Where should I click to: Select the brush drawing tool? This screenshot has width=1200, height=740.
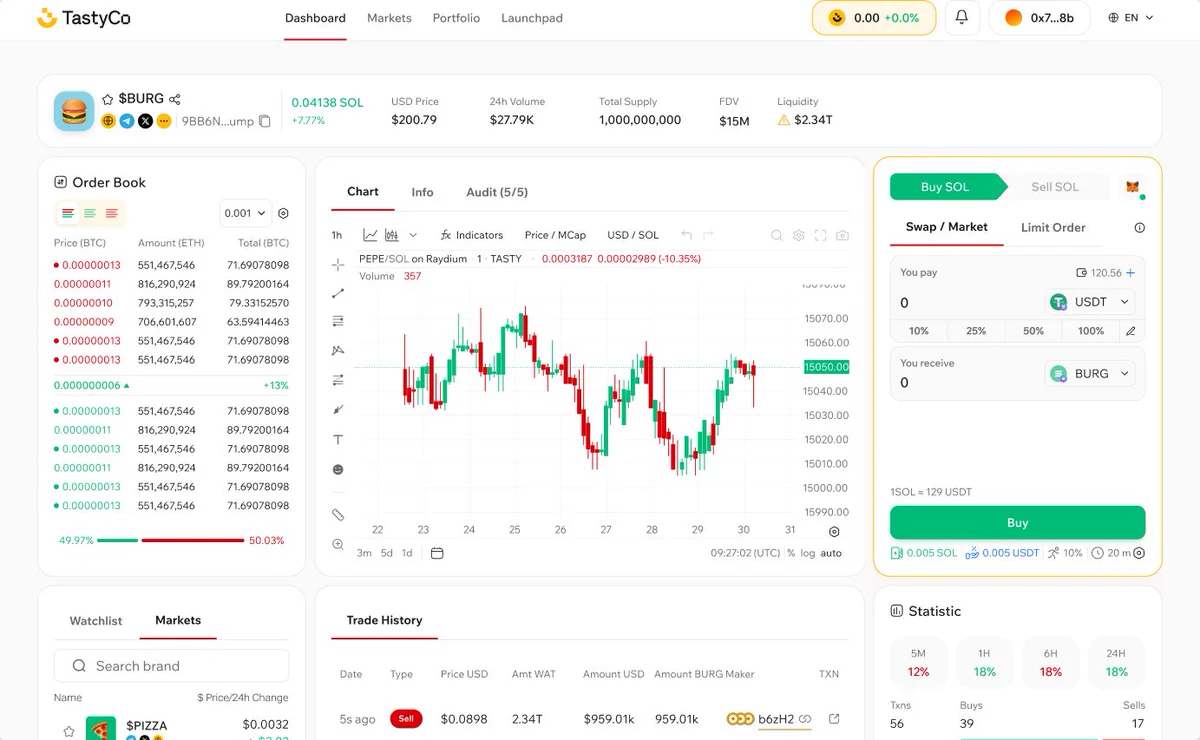pyautogui.click(x=338, y=409)
